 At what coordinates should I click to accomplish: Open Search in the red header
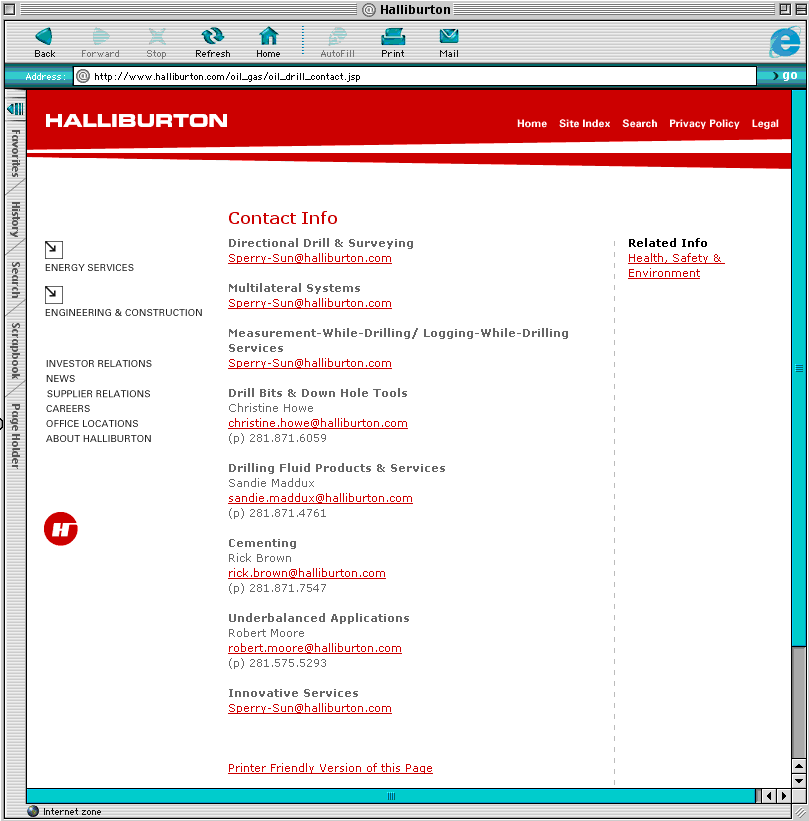pos(639,124)
